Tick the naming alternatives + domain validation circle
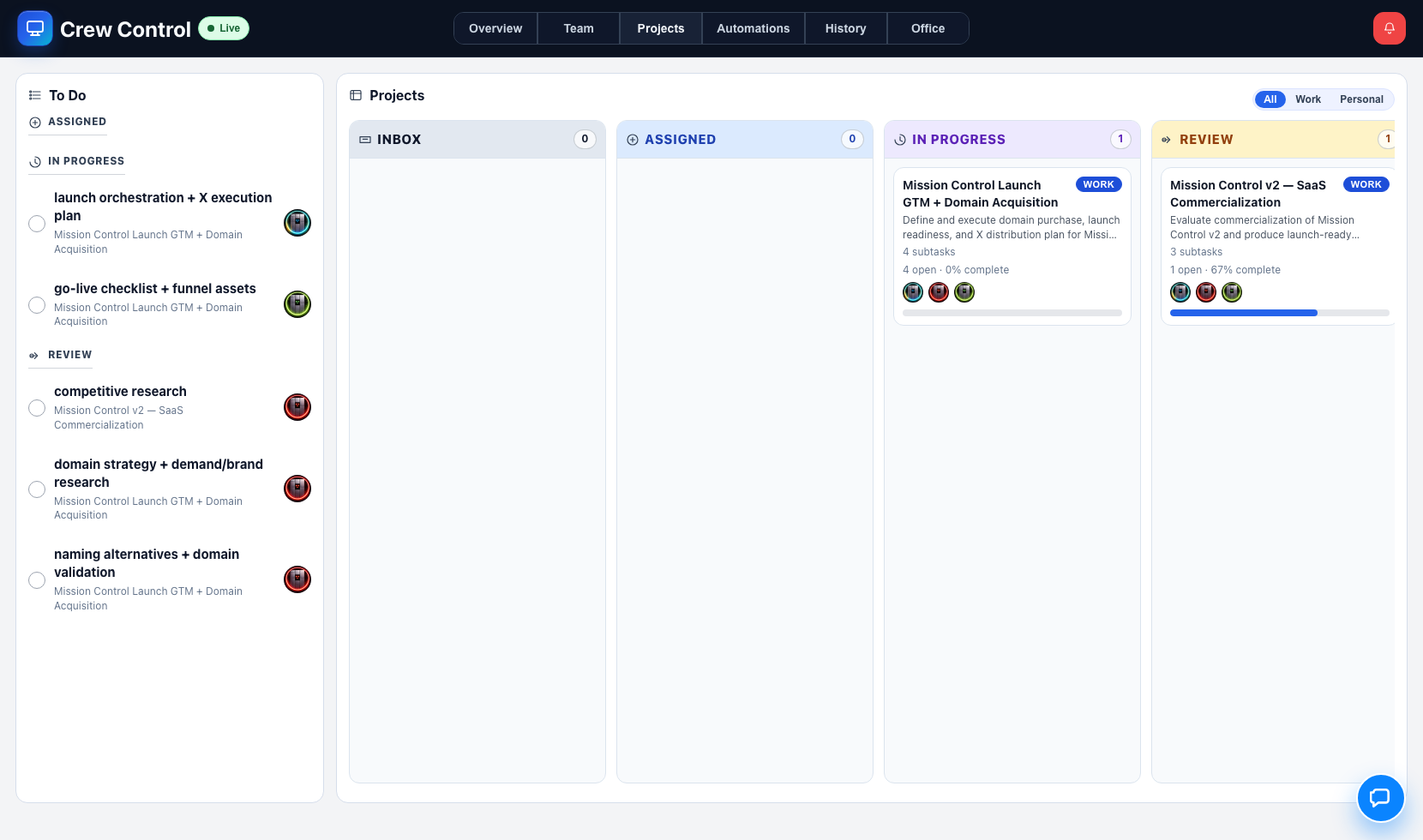Image resolution: width=1423 pixels, height=840 pixels. pos(37,580)
